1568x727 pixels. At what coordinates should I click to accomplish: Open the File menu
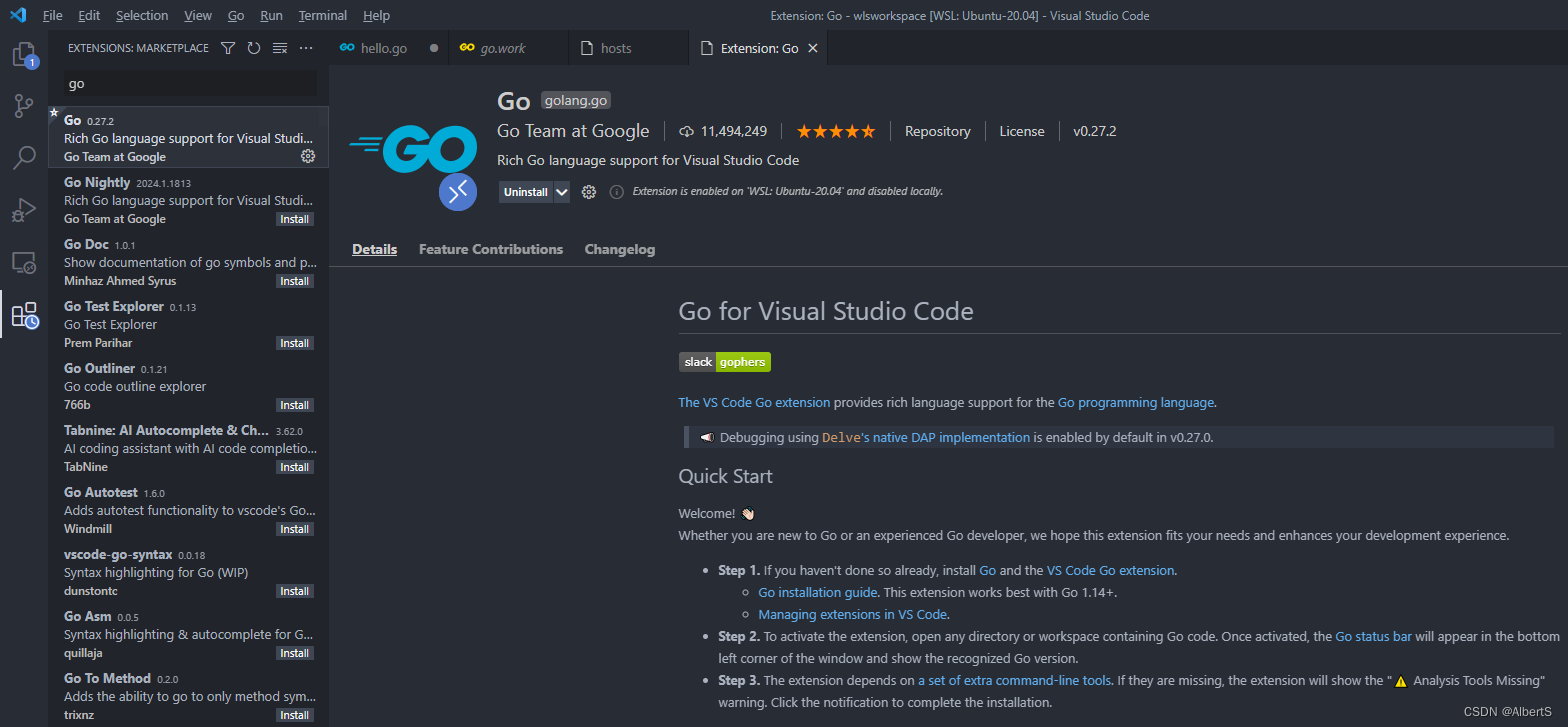tap(53, 15)
